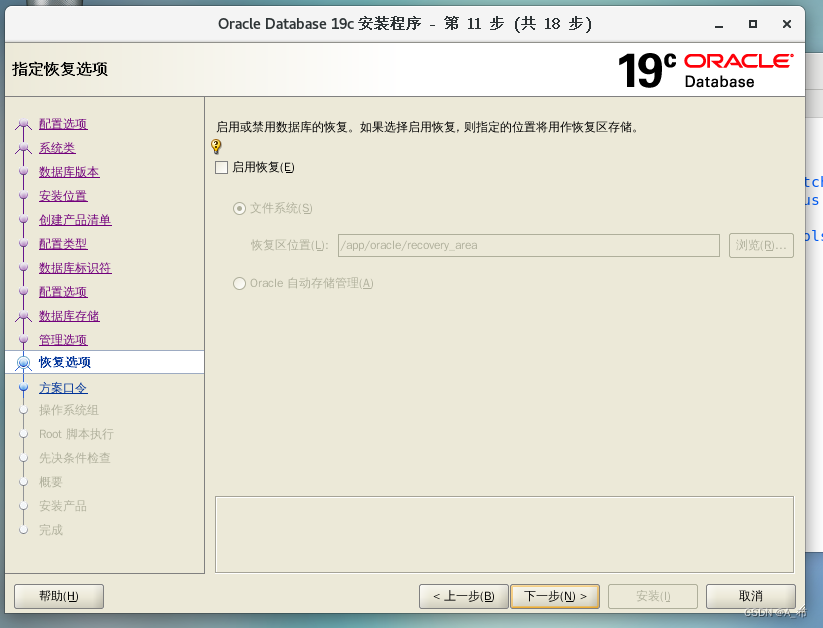Click the installer window title bar text

click(405, 24)
